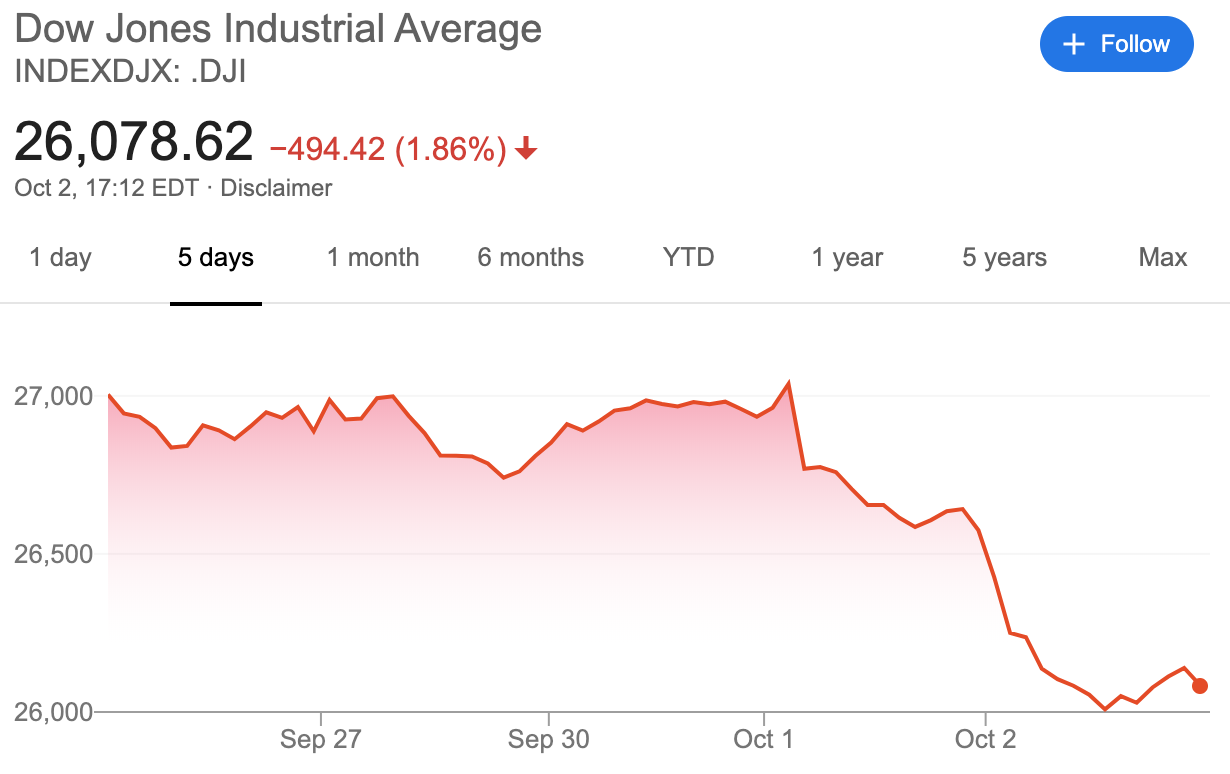Show the 1 month chart range
Screen dimensions: 1230x774
(x=373, y=257)
